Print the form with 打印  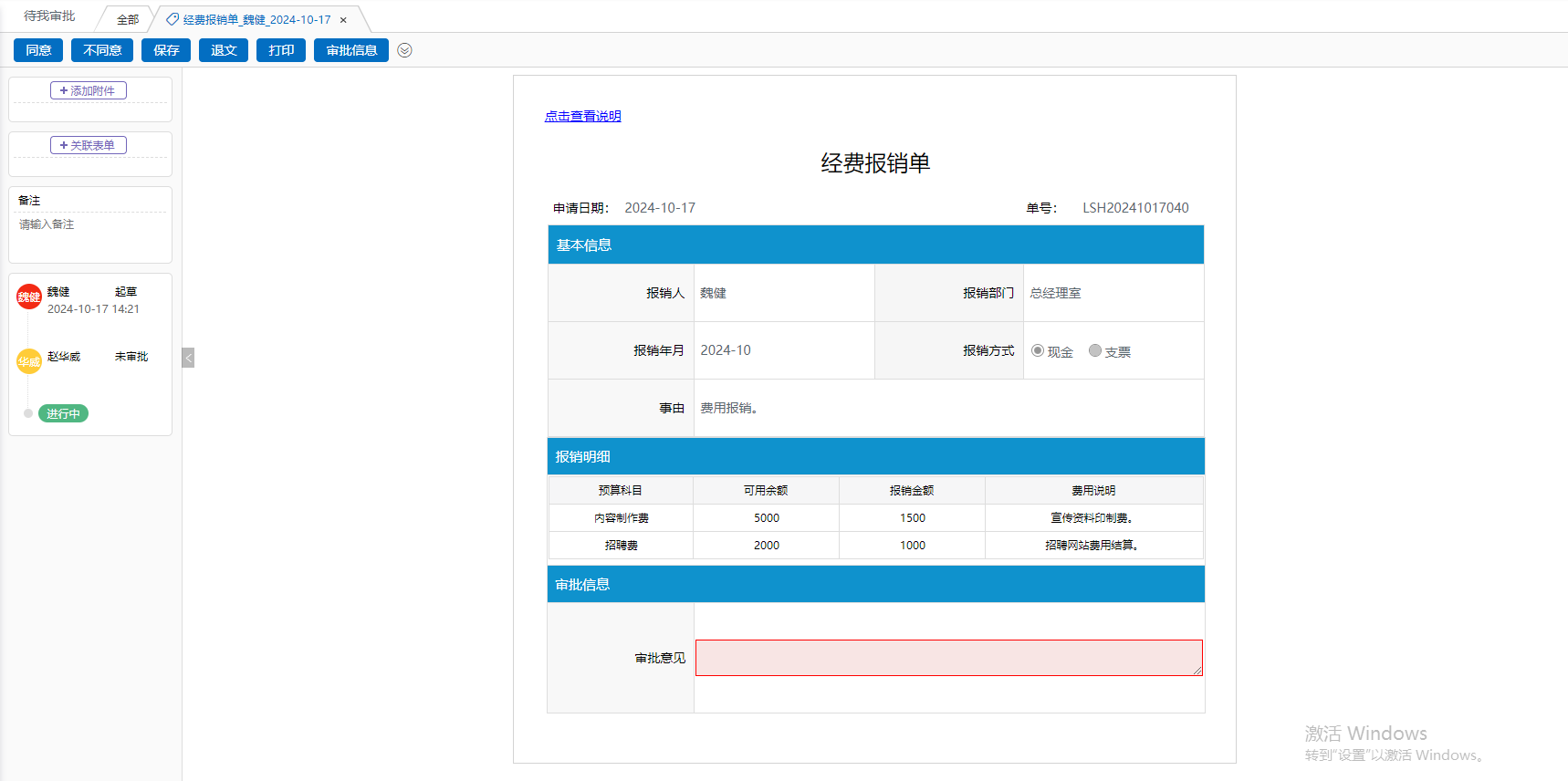click(281, 50)
